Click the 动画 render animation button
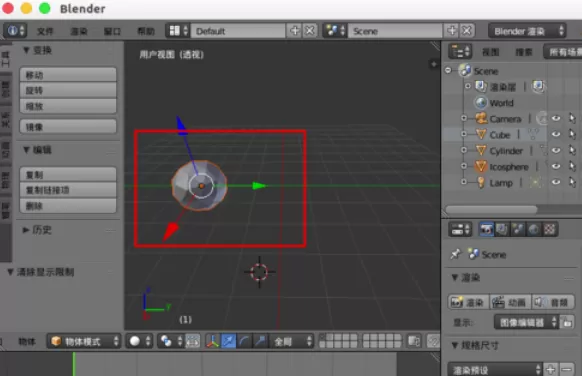 click(x=510, y=302)
